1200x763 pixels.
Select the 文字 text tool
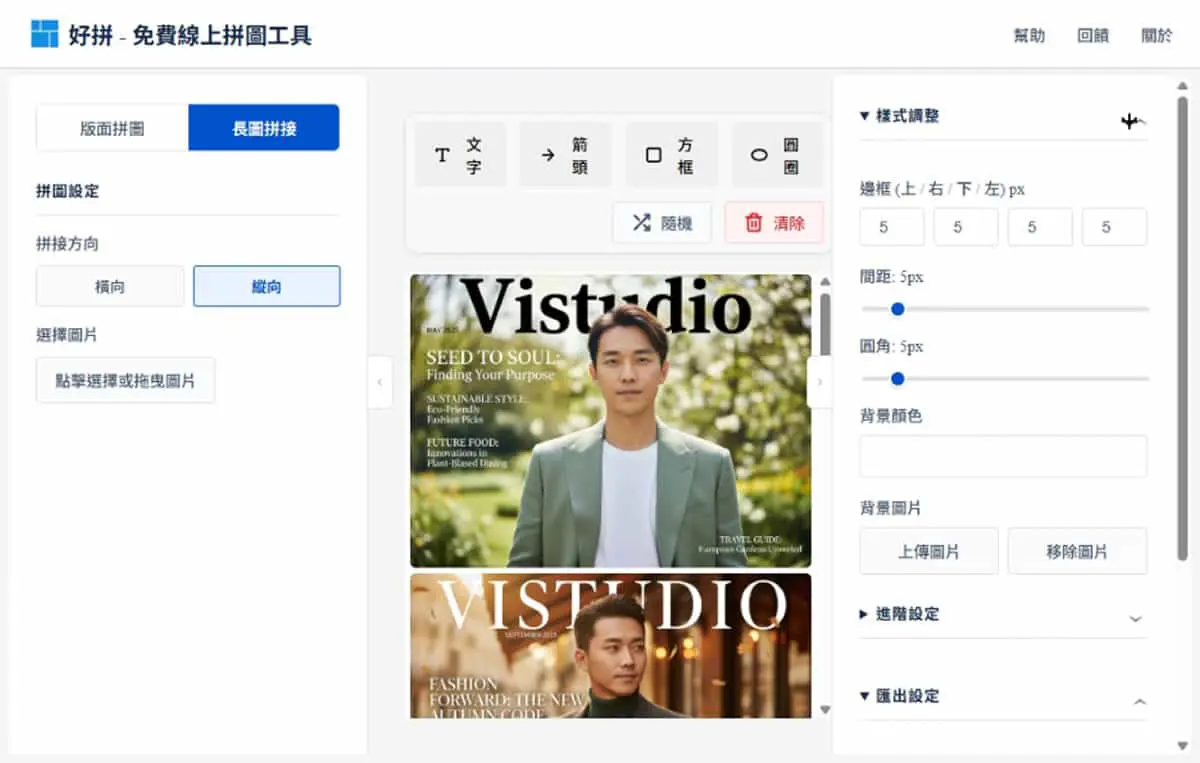click(x=460, y=155)
